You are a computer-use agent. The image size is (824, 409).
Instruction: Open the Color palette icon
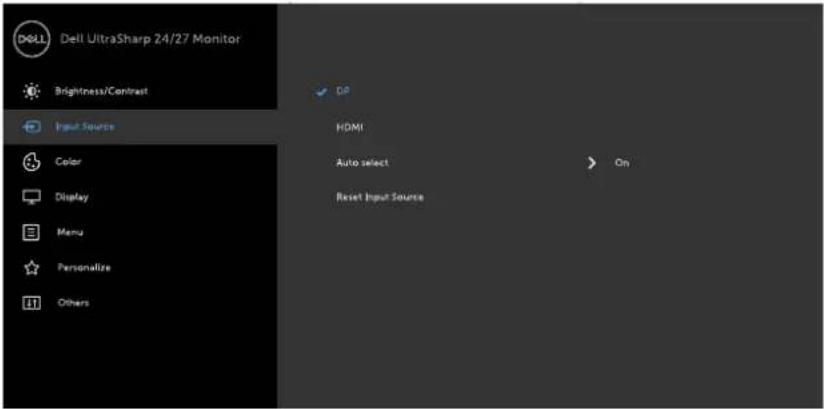click(32, 162)
